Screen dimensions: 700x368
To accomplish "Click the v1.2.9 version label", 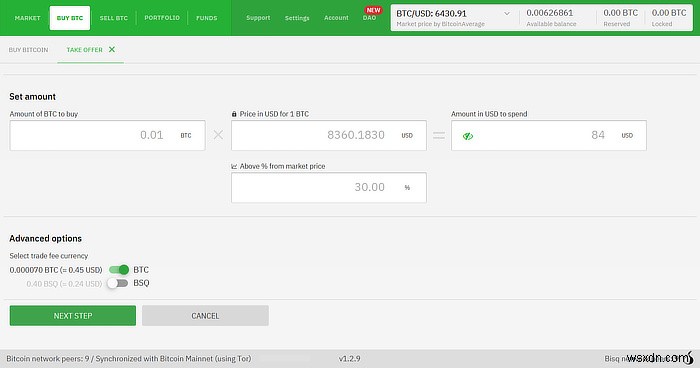I will click(x=349, y=359).
